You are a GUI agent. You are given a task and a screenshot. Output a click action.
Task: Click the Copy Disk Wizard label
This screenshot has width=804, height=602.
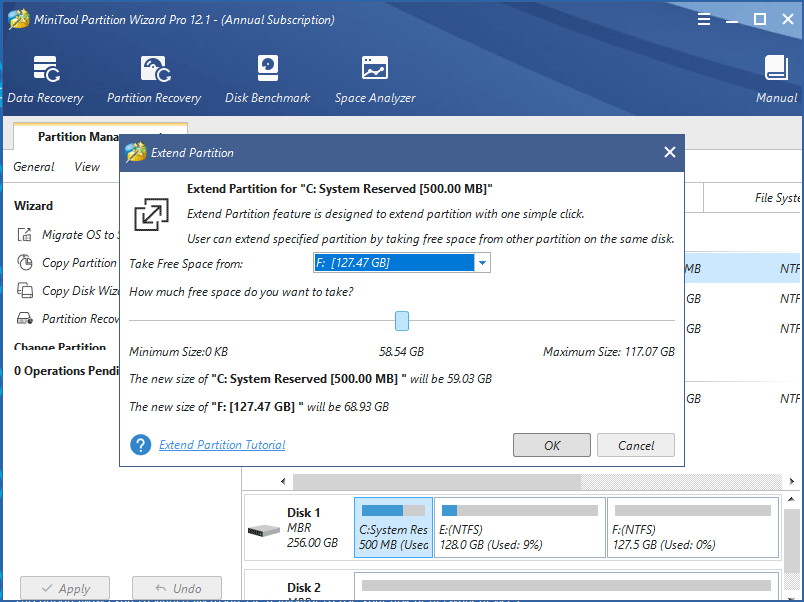pyautogui.click(x=81, y=290)
